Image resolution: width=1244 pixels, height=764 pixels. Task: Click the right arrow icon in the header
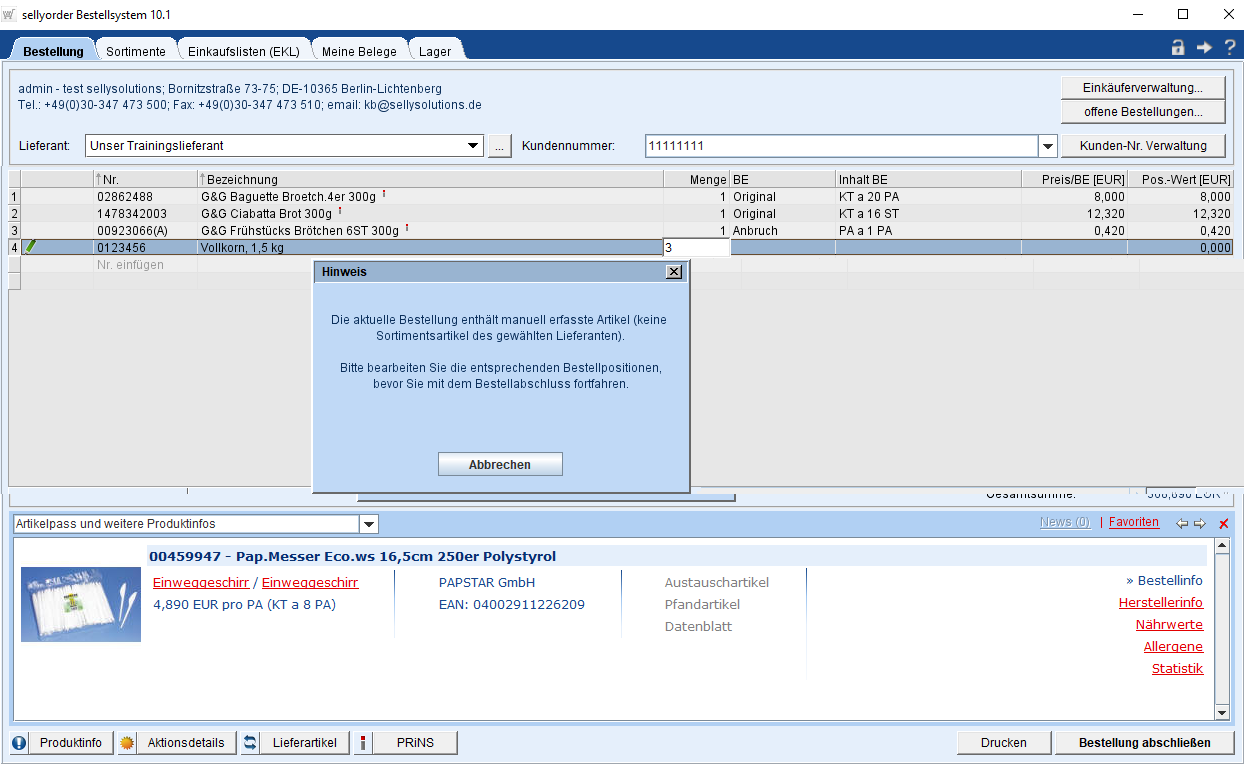pos(1204,47)
